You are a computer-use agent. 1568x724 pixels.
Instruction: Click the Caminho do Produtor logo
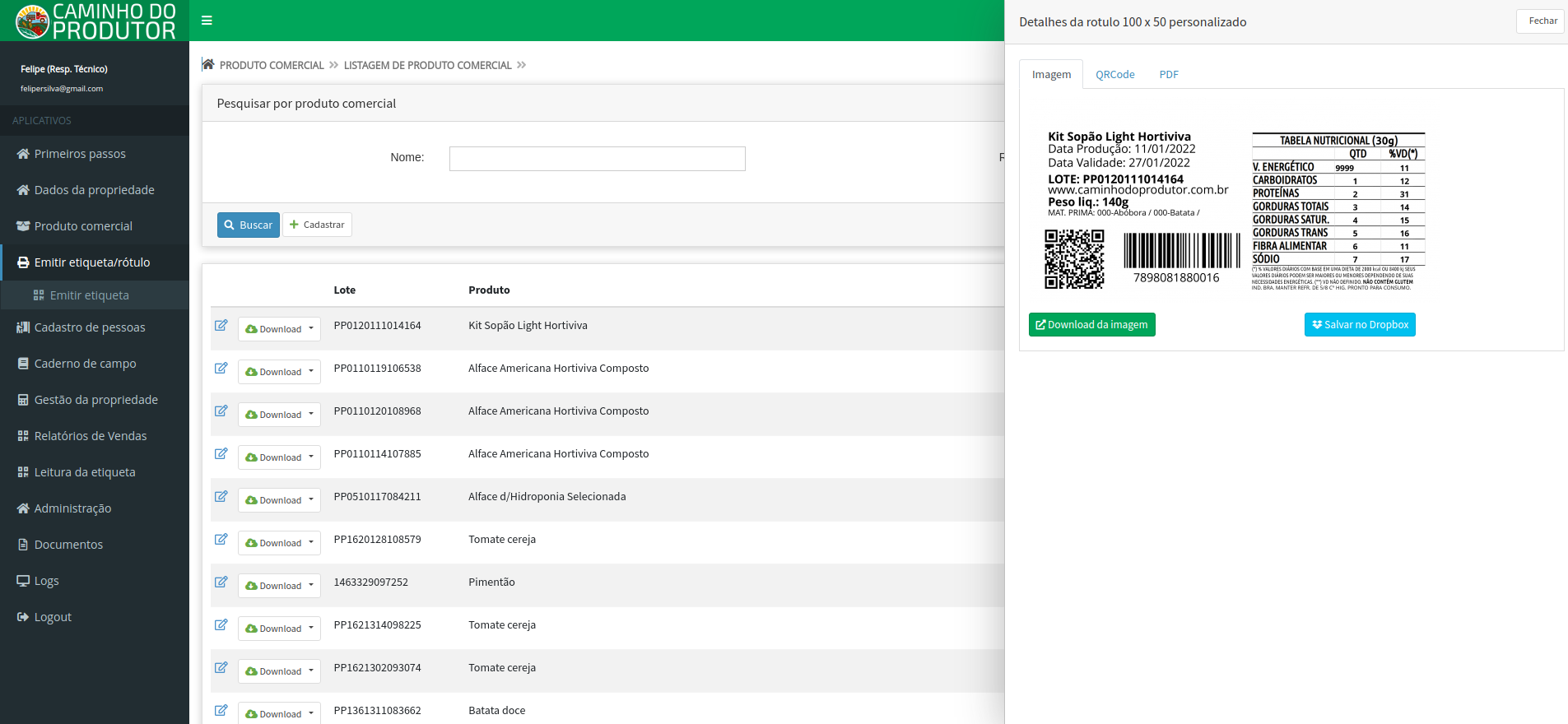[x=95, y=21]
